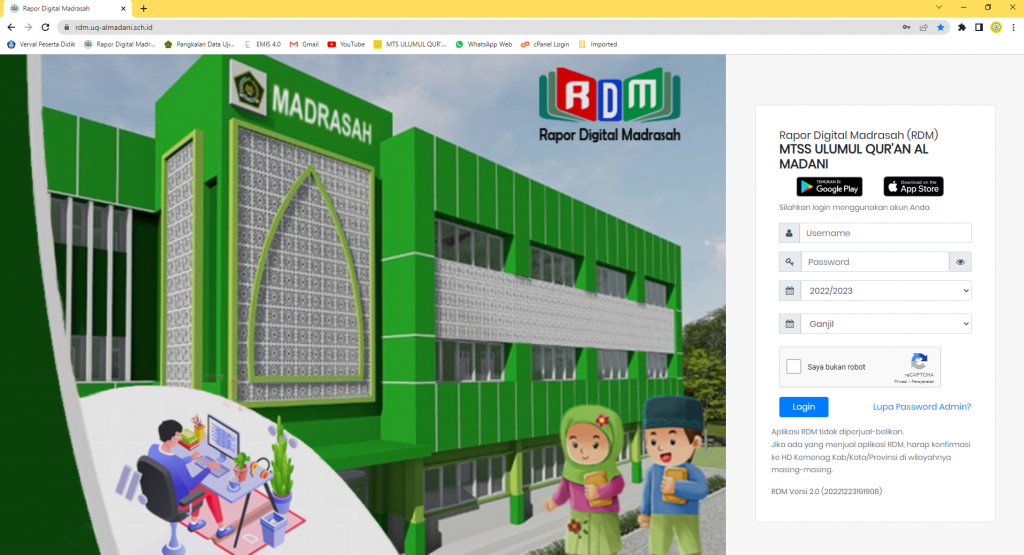Open the EMIS 4.0 bookmark
The image size is (1024, 555).
(263, 44)
